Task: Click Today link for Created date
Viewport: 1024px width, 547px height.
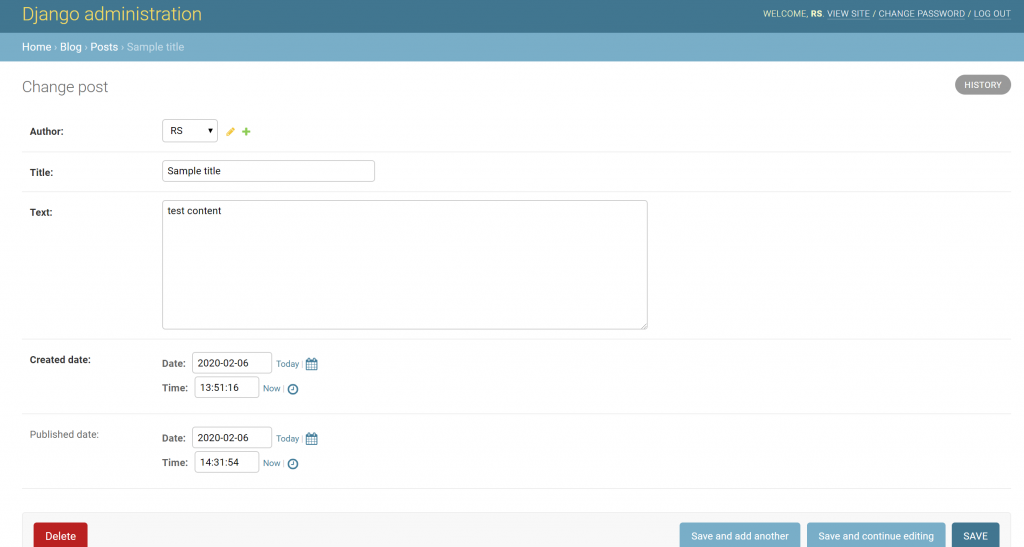Action: click(287, 364)
